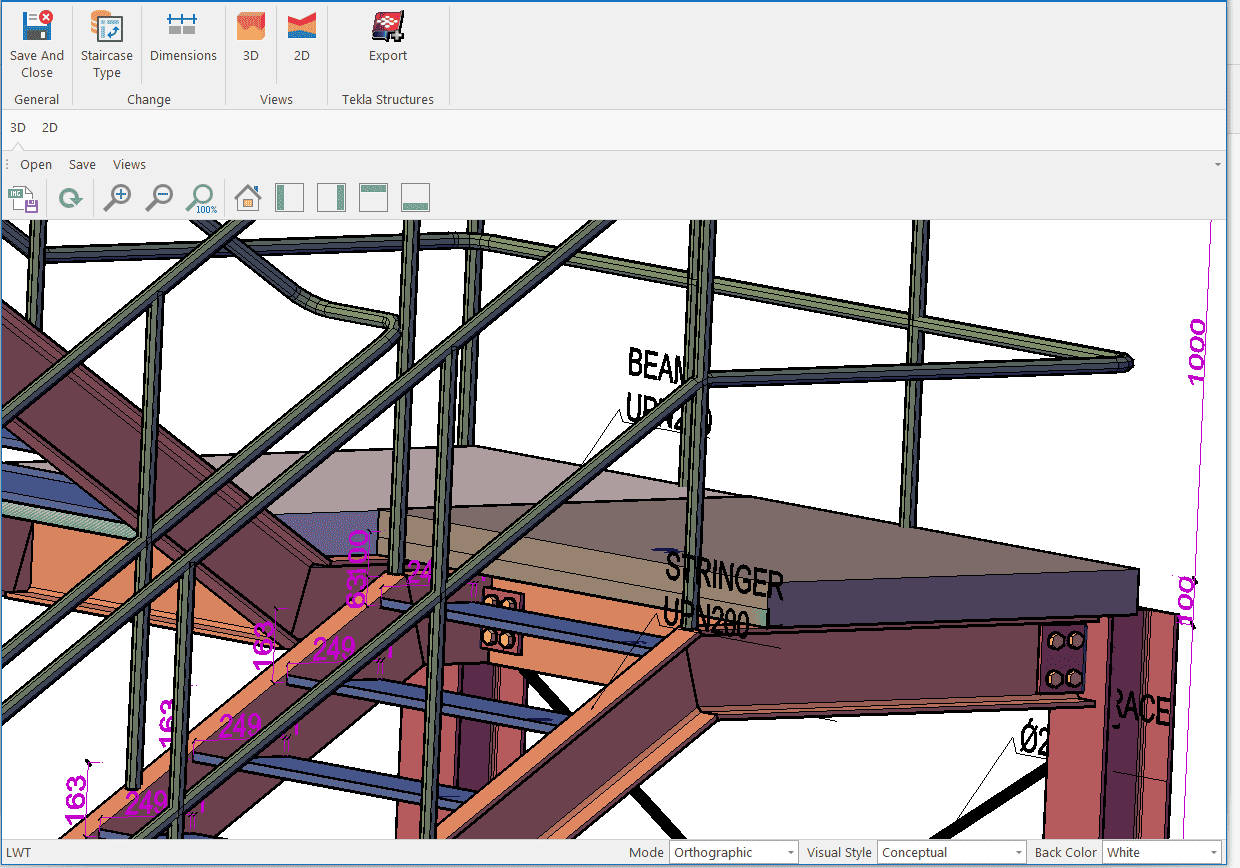Open the Views menu in the toolbar
Screen dimensions: 1240x868
coord(129,165)
